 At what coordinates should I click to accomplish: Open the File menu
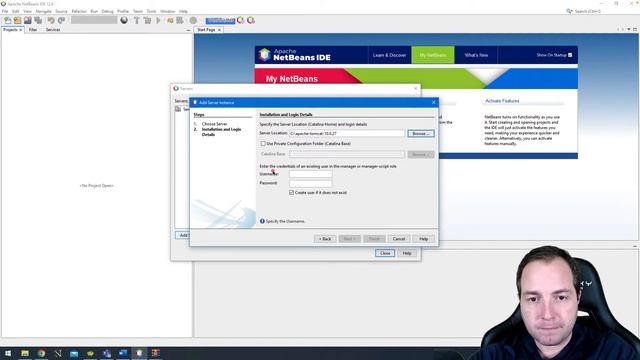point(5,11)
